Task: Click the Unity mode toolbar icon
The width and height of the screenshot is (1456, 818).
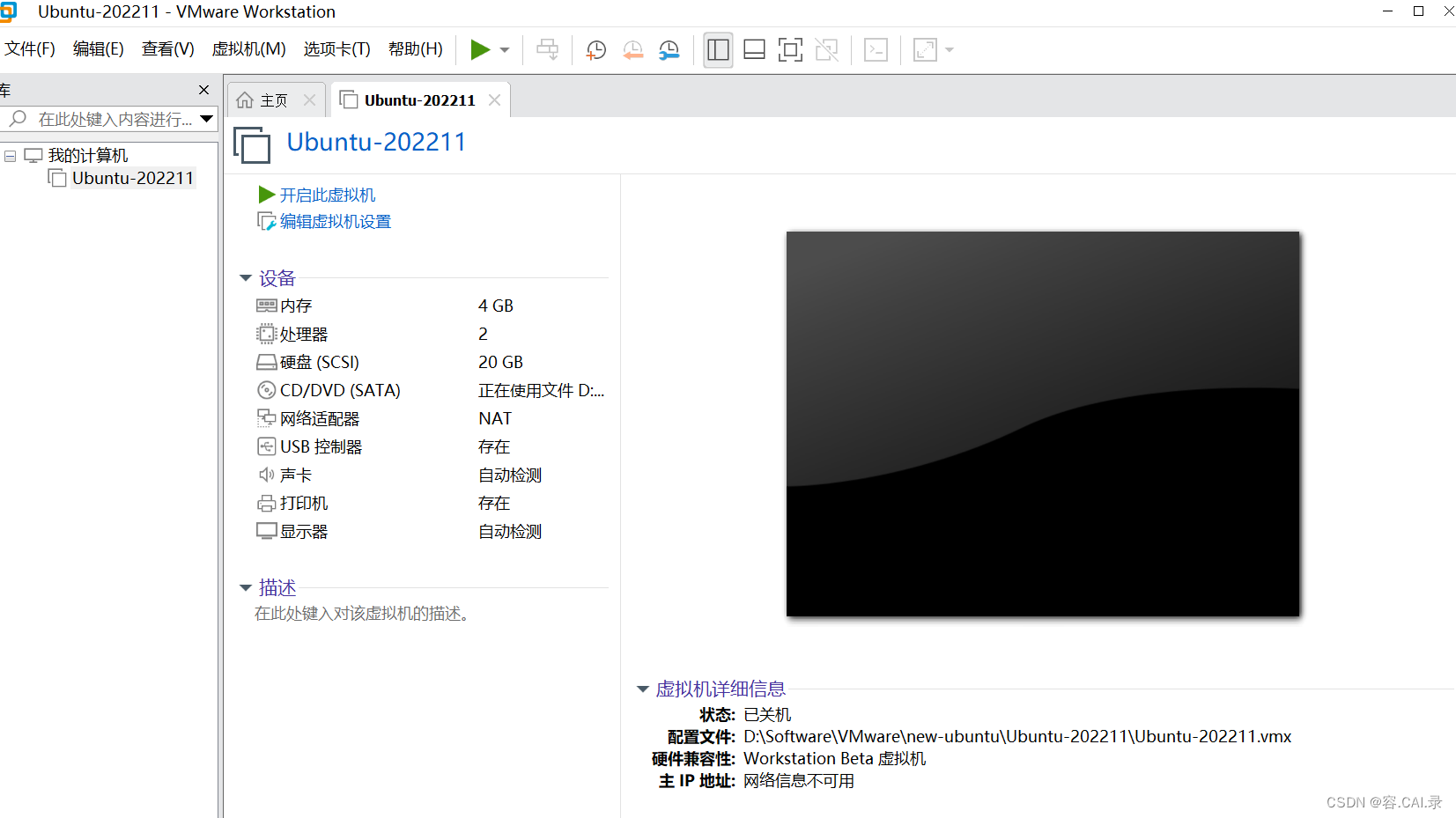Action: 827,50
